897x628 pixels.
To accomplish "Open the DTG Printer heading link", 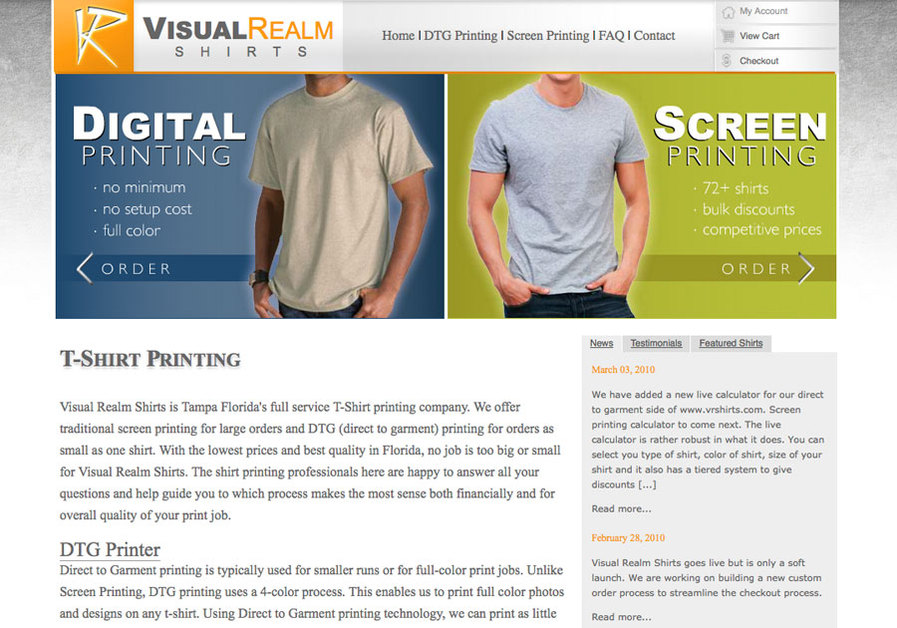I will pos(110,550).
